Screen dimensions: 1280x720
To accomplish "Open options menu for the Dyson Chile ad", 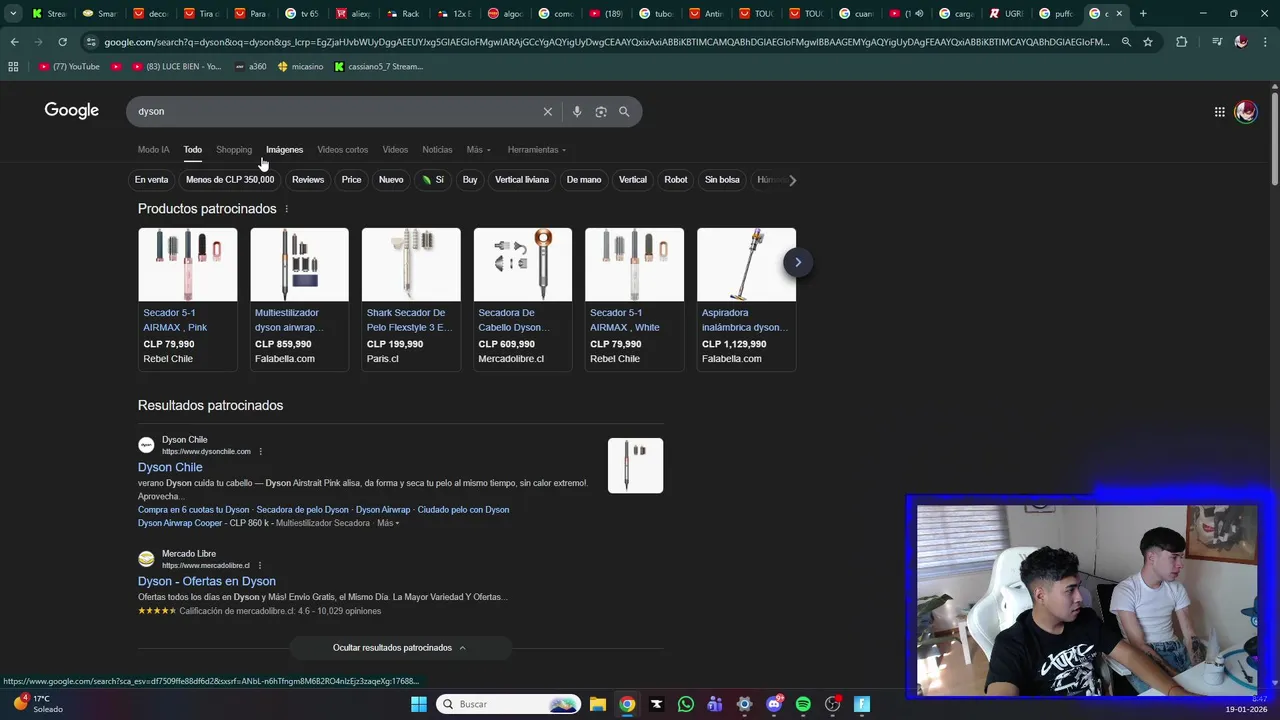I will (x=260, y=451).
